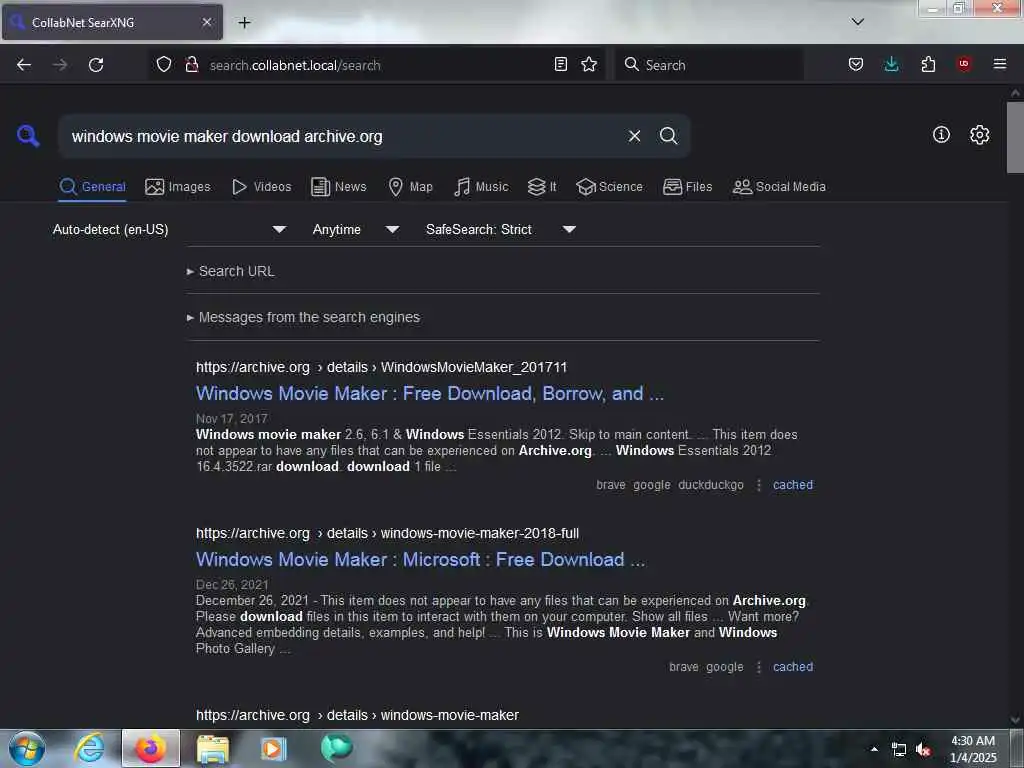Open the Anytime time range dropdown

(x=356, y=229)
